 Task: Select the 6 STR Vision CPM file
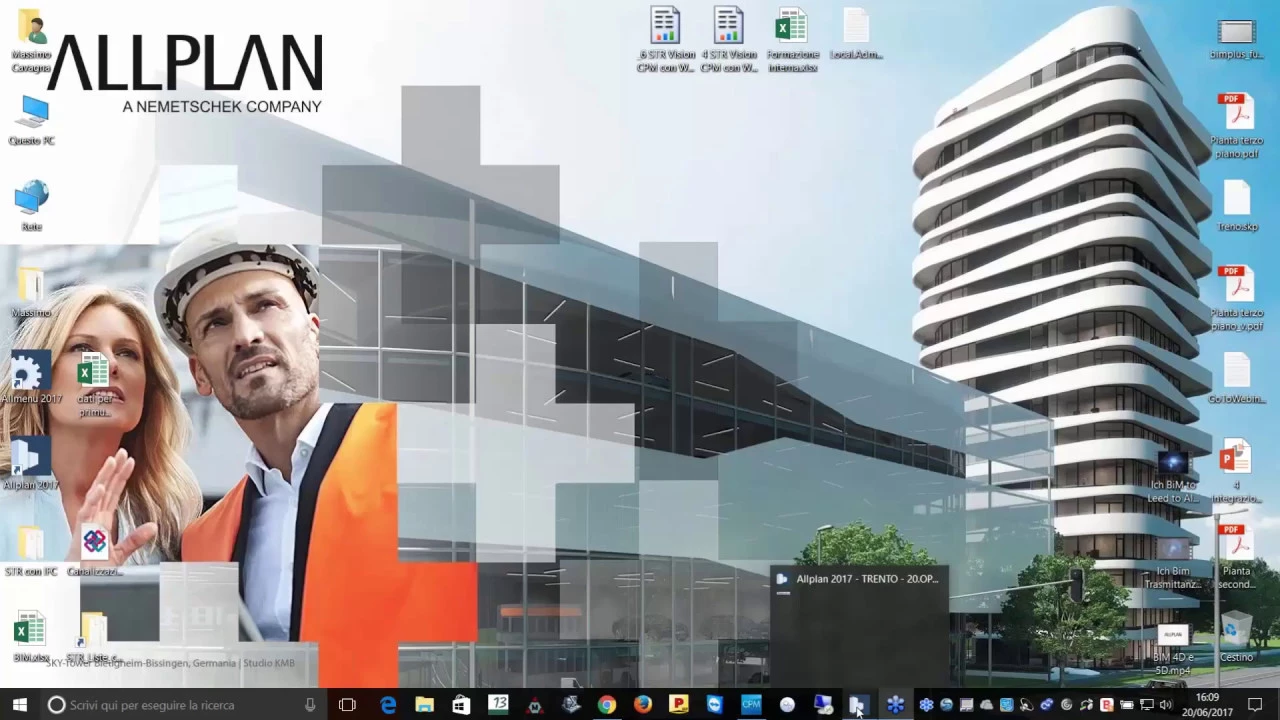(x=665, y=40)
